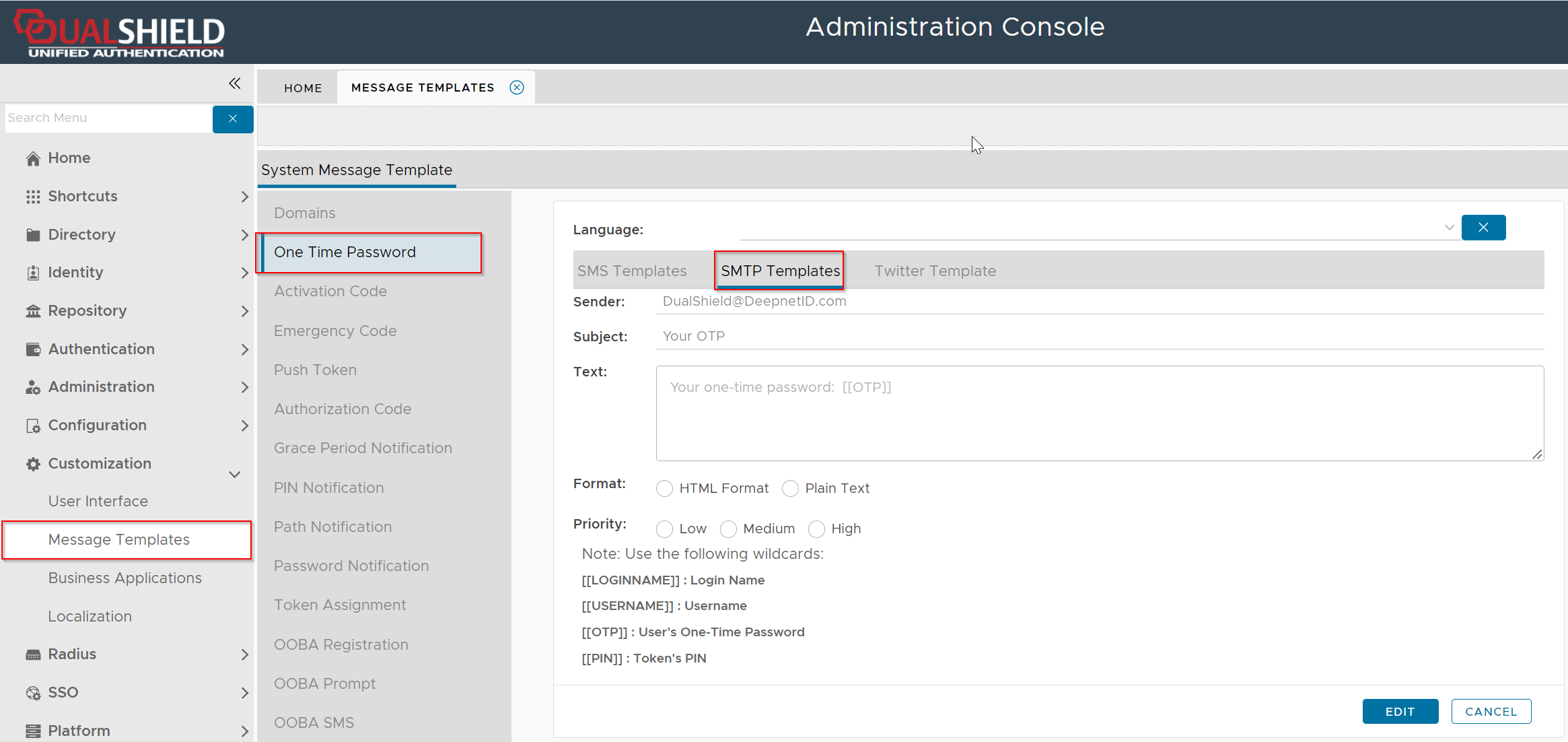The image size is (1568, 742).
Task: Click the CANCEL button
Action: 1491,712
